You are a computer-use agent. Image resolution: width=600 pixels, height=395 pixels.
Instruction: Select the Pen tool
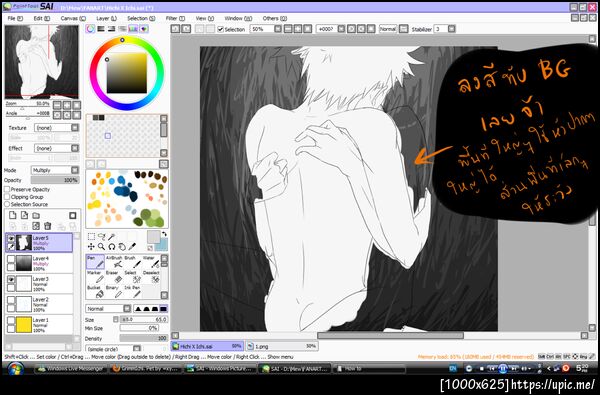tap(95, 262)
